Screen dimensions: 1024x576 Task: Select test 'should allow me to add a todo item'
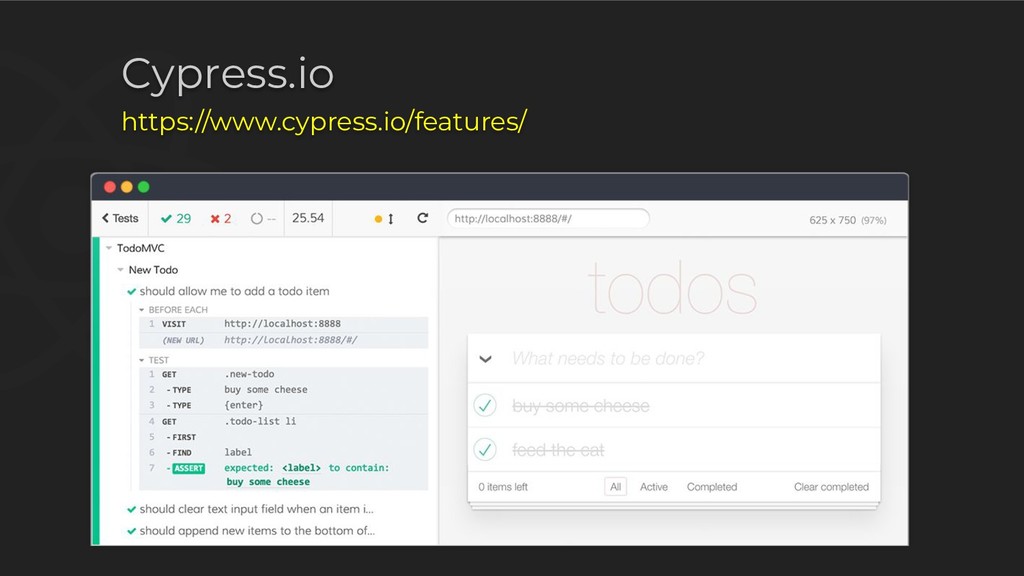tap(234, 291)
